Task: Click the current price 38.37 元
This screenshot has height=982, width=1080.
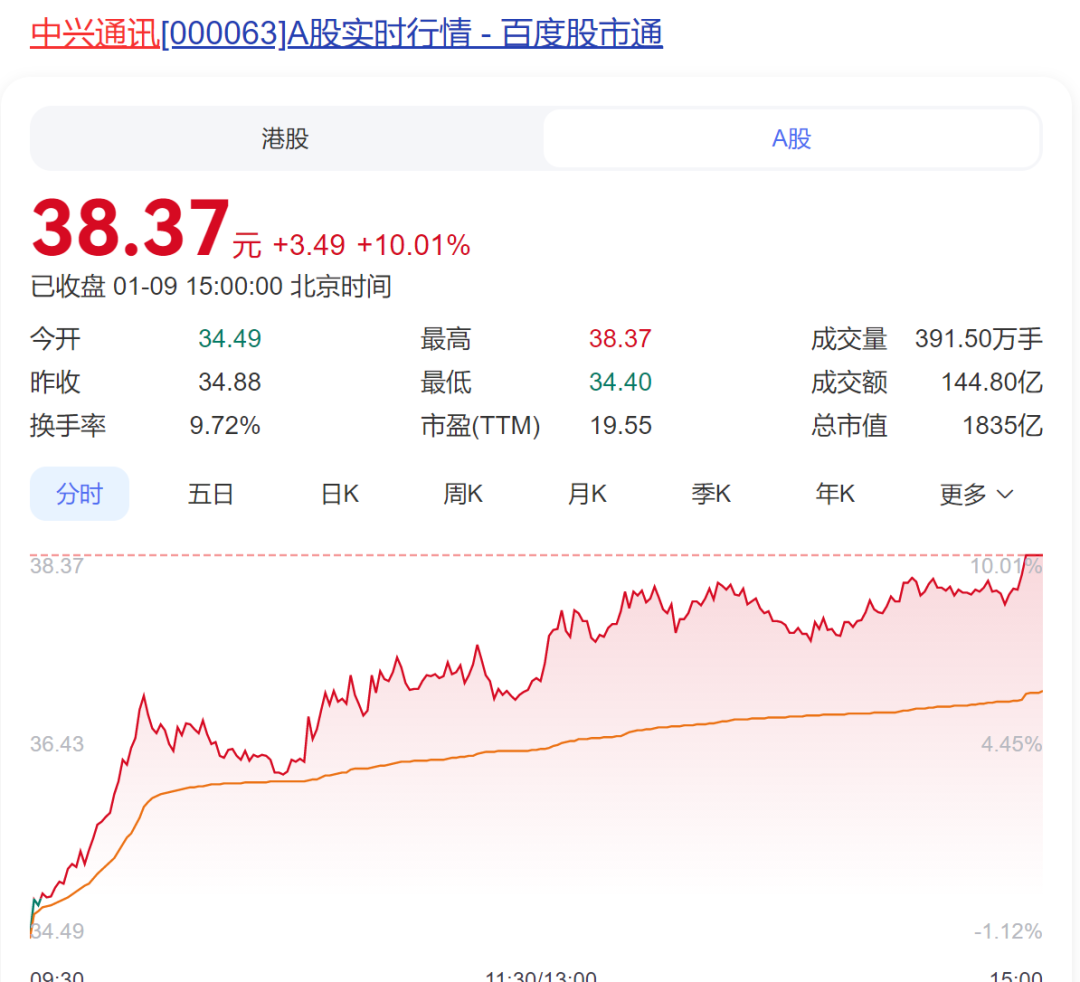Action: tap(147, 229)
